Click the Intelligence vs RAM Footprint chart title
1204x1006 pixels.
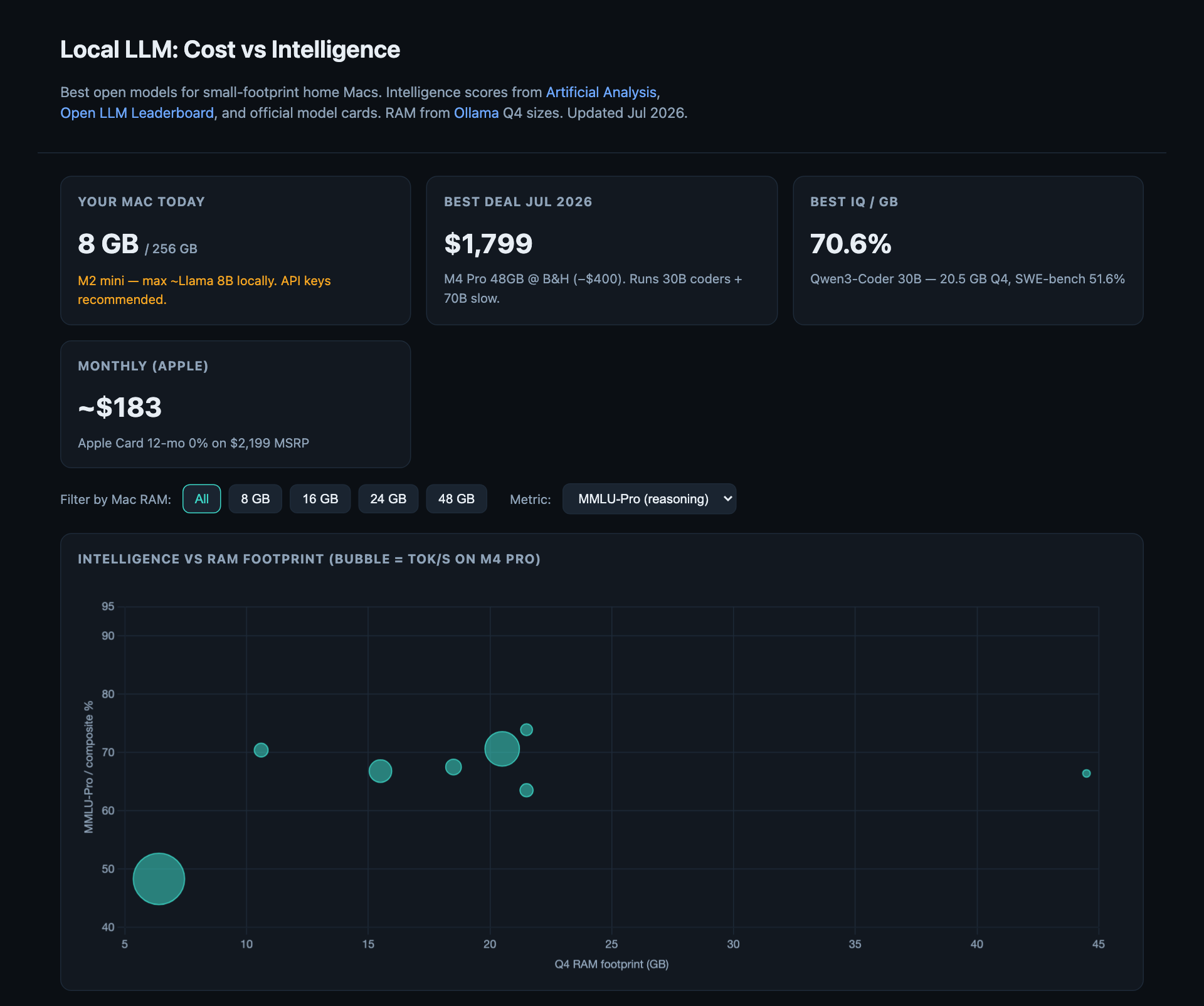coord(309,559)
